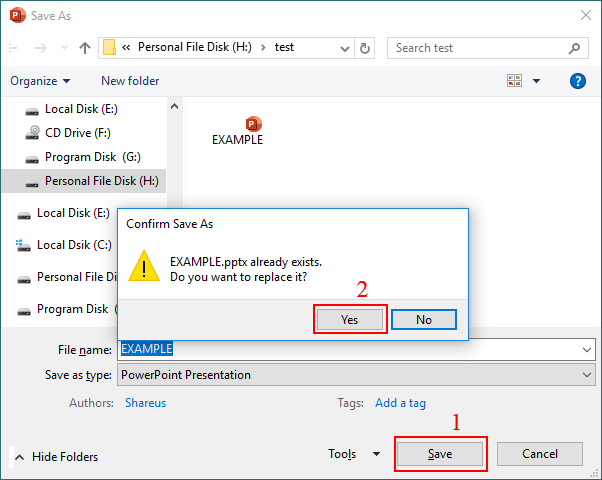Click the Cancel button
602x480 pixels.
(540, 454)
